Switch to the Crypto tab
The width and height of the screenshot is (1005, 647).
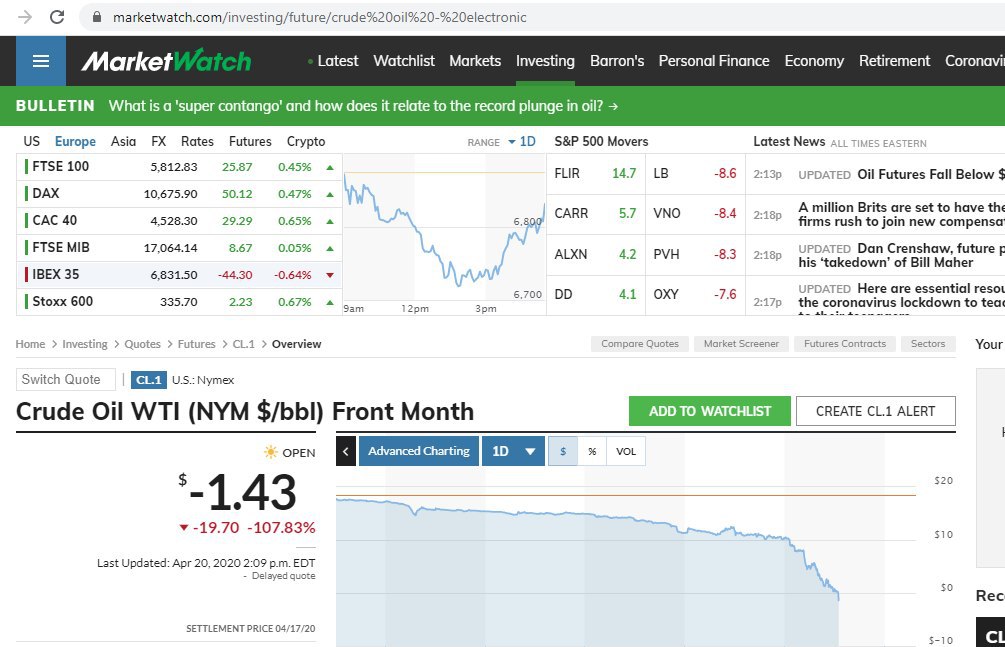(x=306, y=142)
